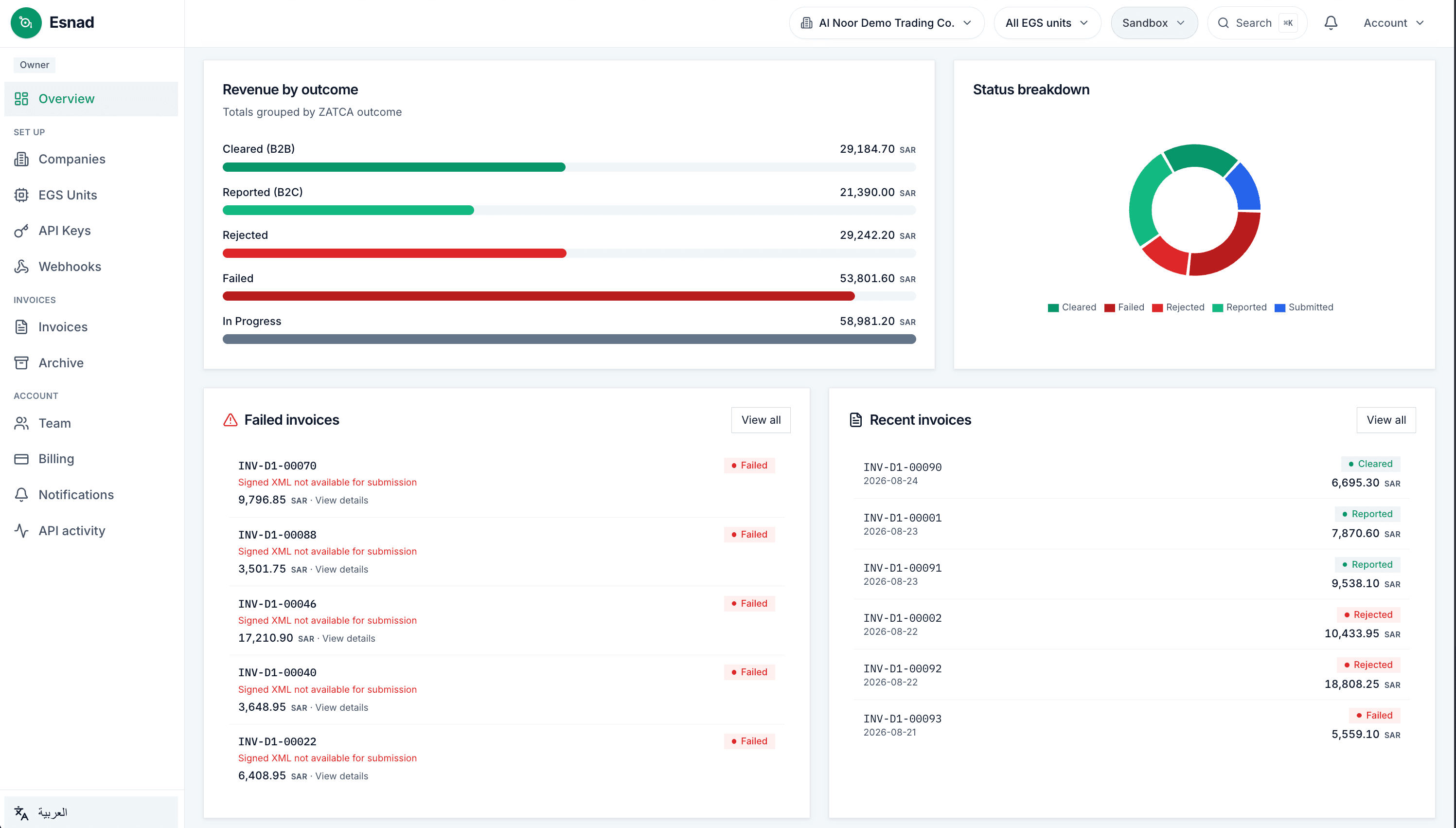
Task: Open the notifications bell in header
Action: coord(1331,23)
